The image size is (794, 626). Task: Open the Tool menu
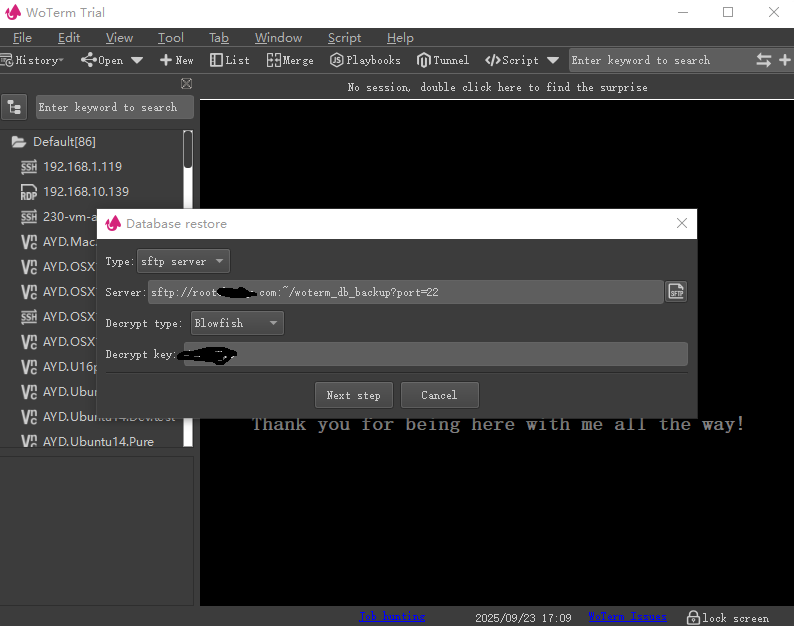(171, 37)
